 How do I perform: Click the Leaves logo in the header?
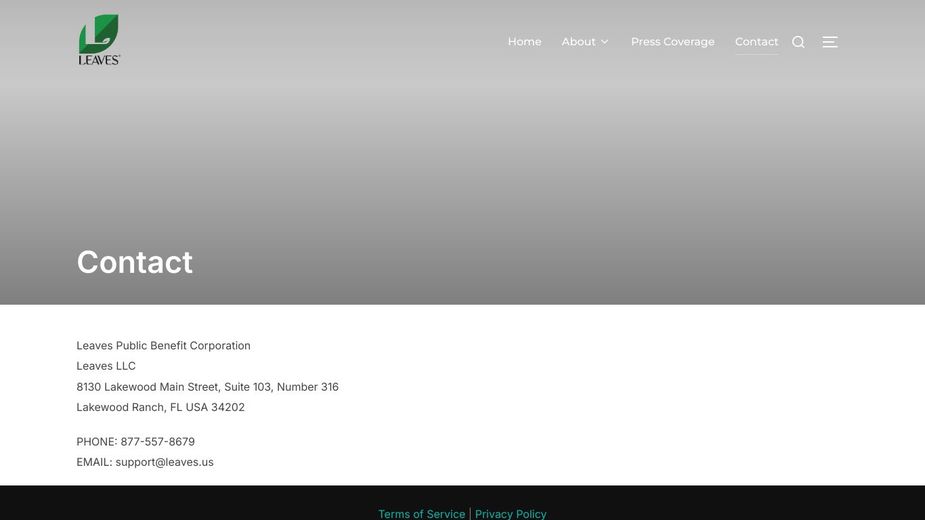point(99,40)
